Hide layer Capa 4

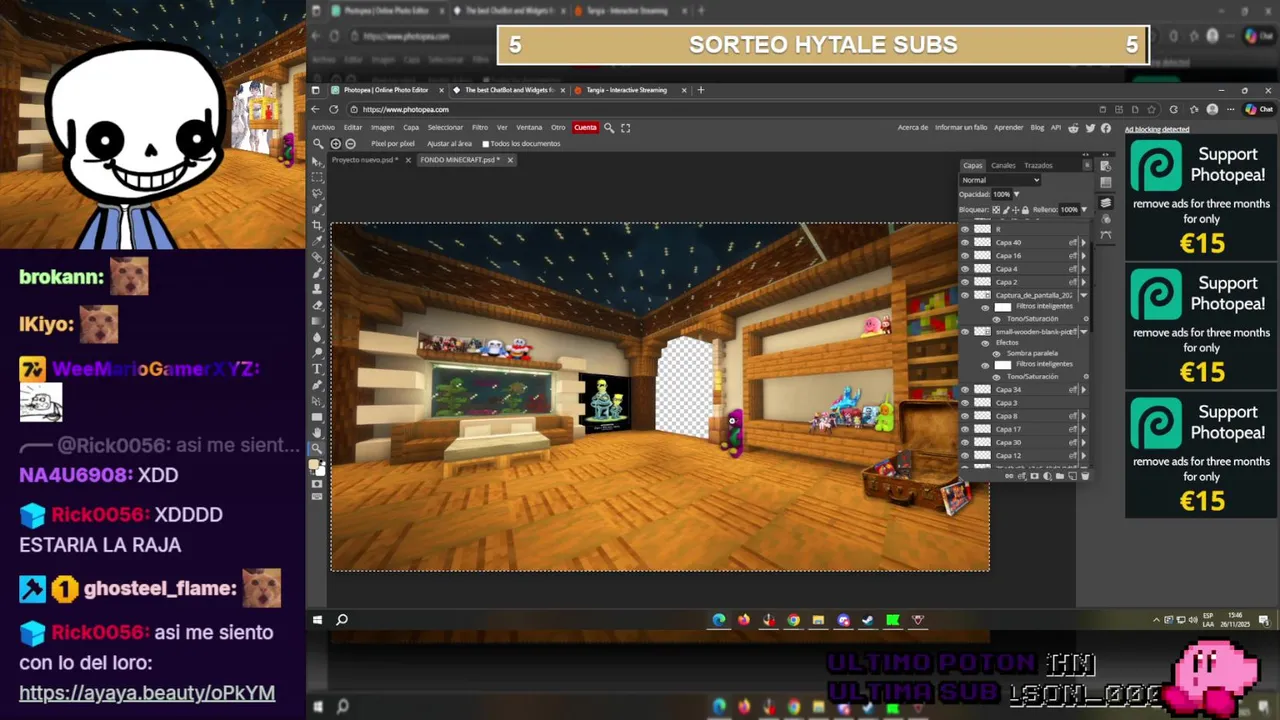(965, 268)
